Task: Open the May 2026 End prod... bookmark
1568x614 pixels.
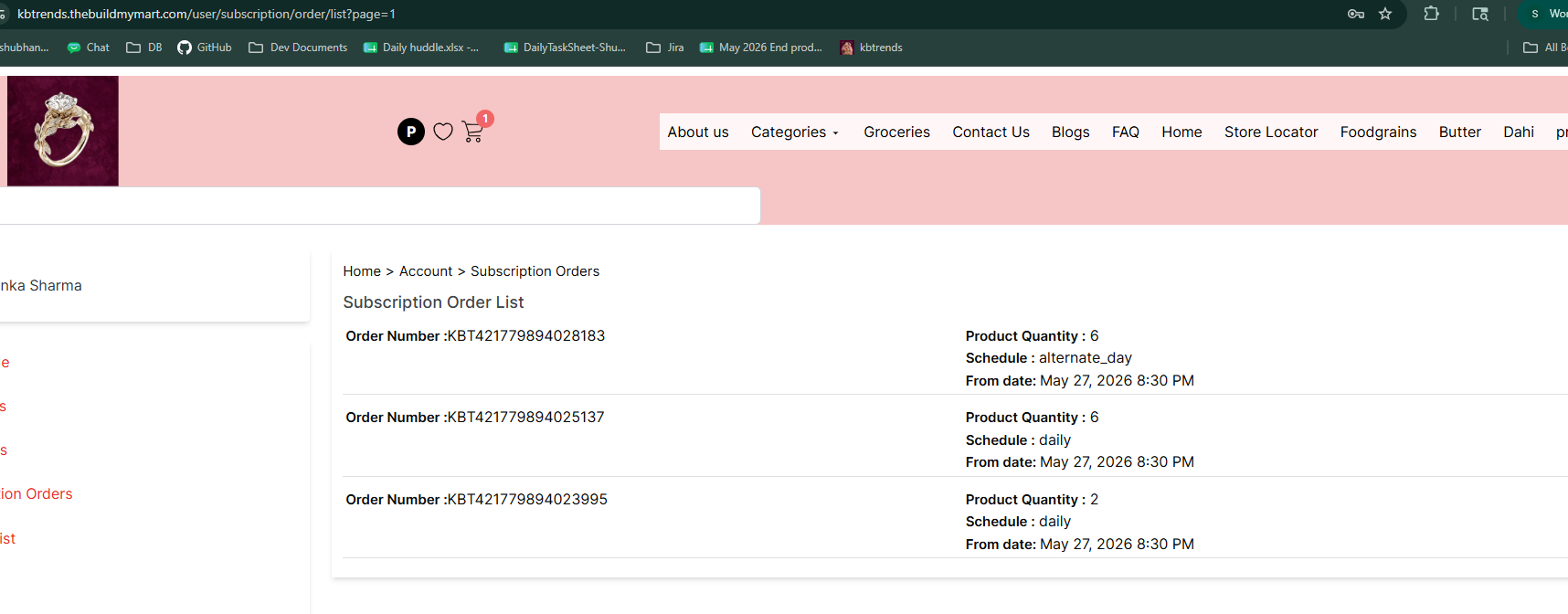Action: 761,48
